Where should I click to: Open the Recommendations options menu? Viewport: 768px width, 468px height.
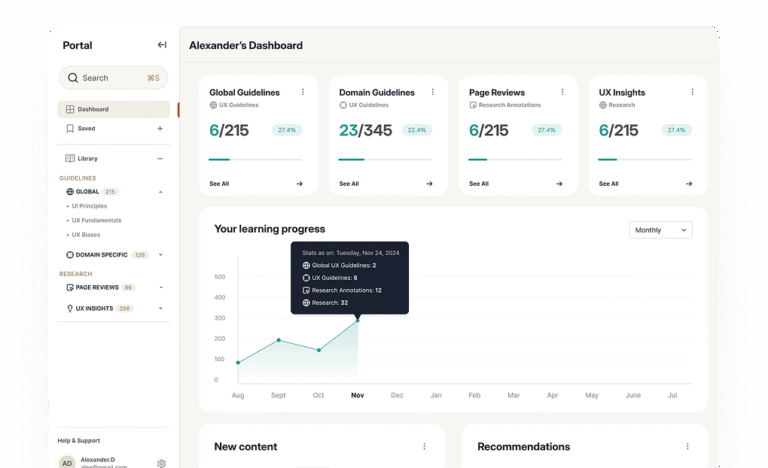(x=687, y=446)
